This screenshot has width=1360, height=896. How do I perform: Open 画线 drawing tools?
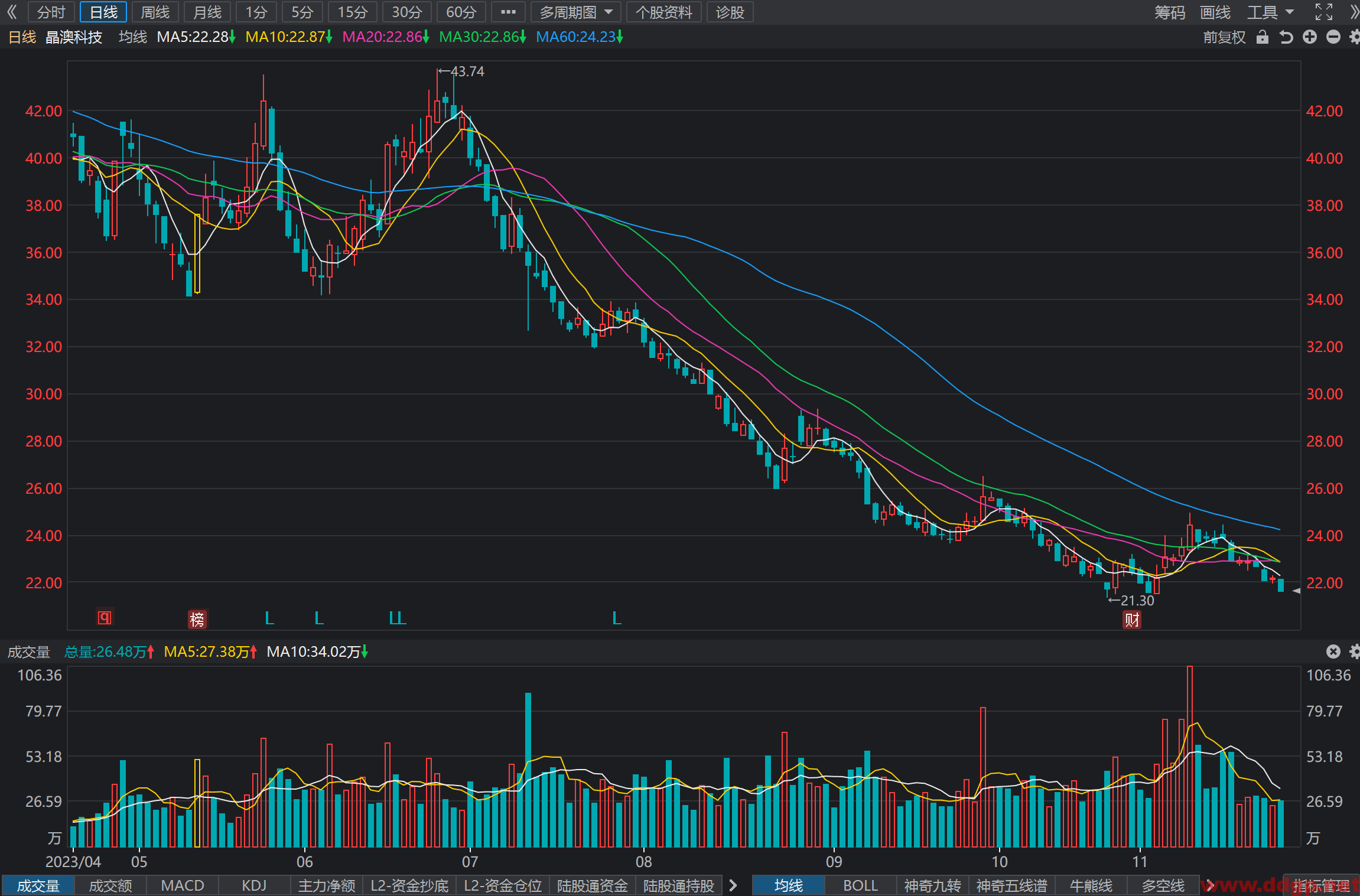tap(1215, 12)
